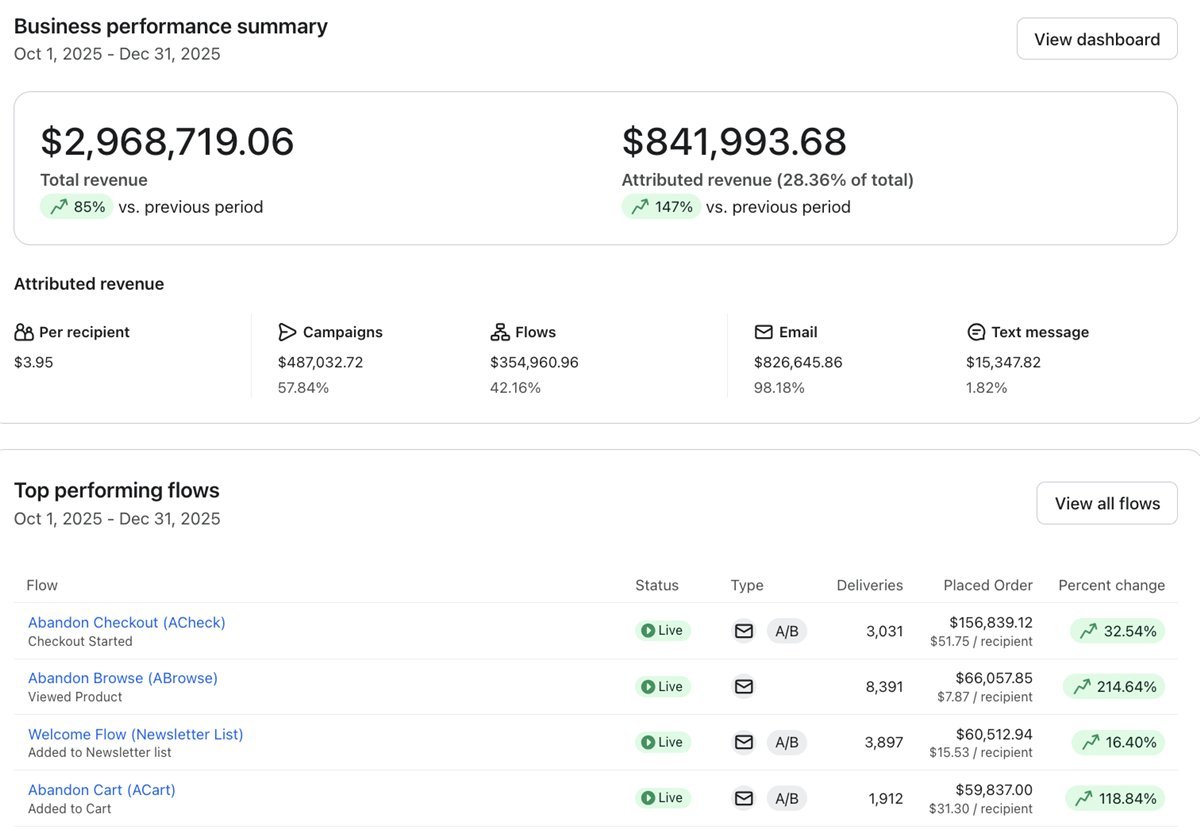1200x829 pixels.
Task: Click the email type icon in Abandon Checkout row
Action: tap(744, 631)
